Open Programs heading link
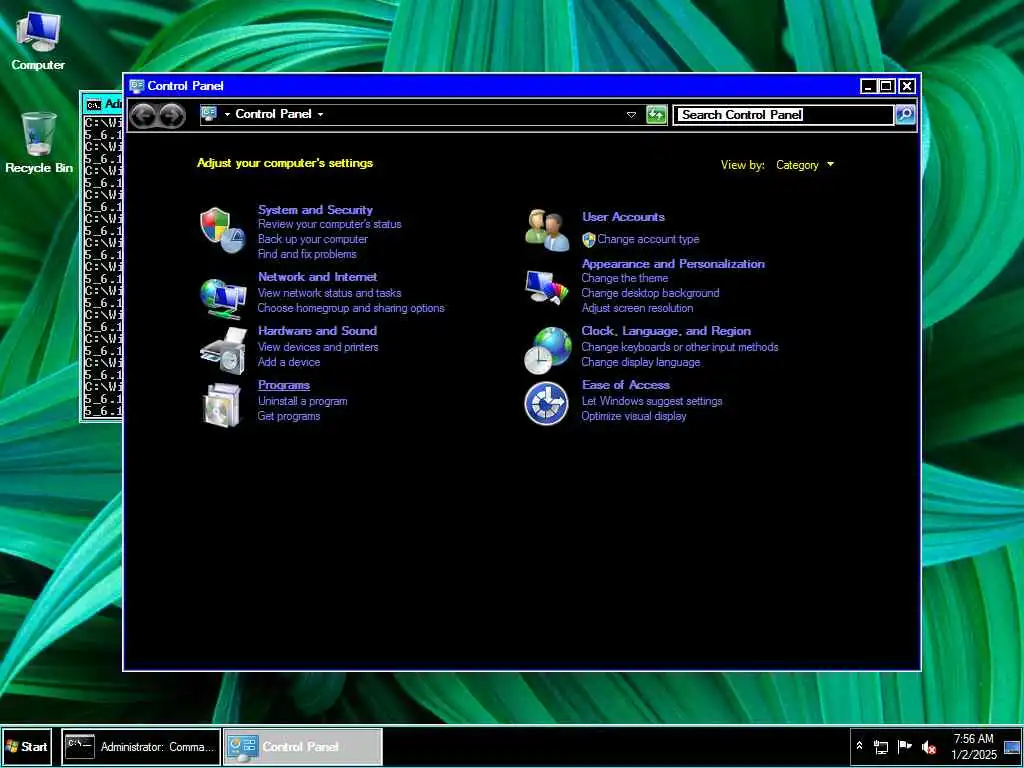This screenshot has height=768, width=1024. (283, 385)
